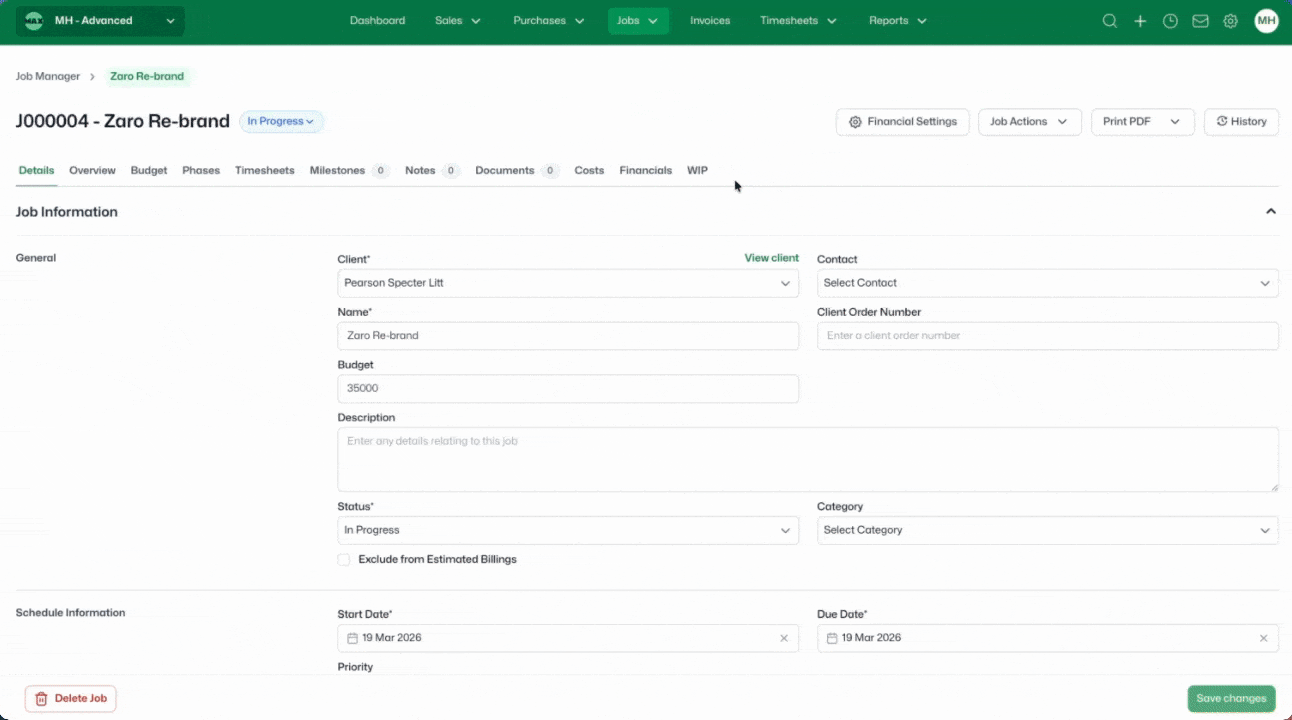Screen dimensions: 1292x720
Task: Open the Client dropdown
Action: [567, 283]
